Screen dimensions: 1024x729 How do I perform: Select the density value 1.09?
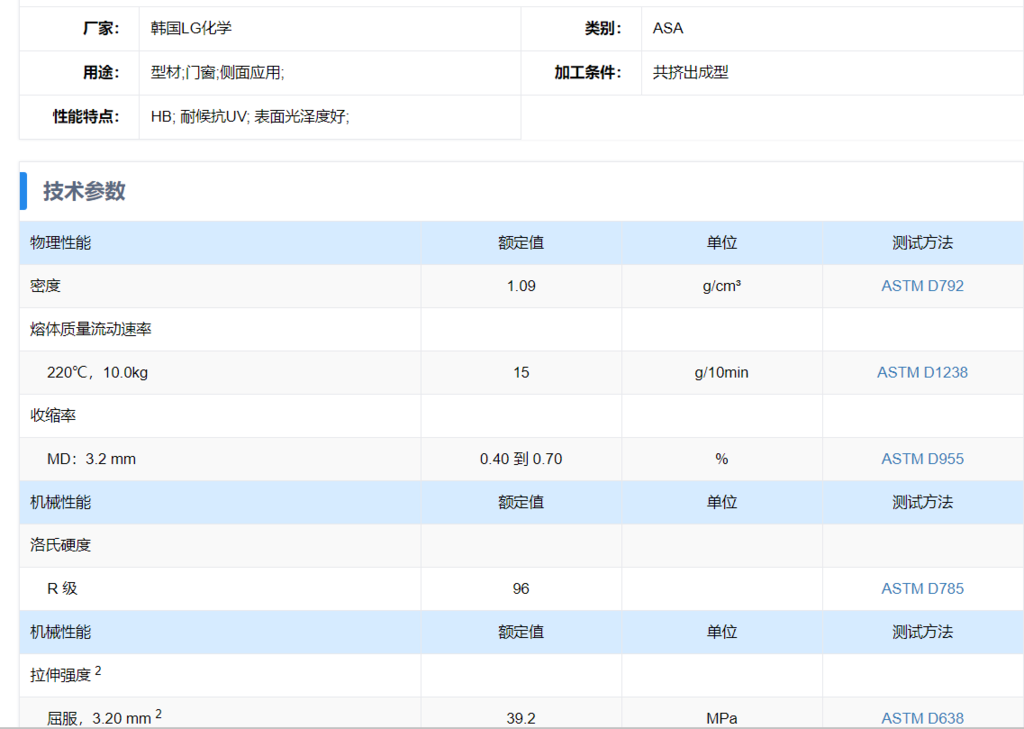pos(521,286)
